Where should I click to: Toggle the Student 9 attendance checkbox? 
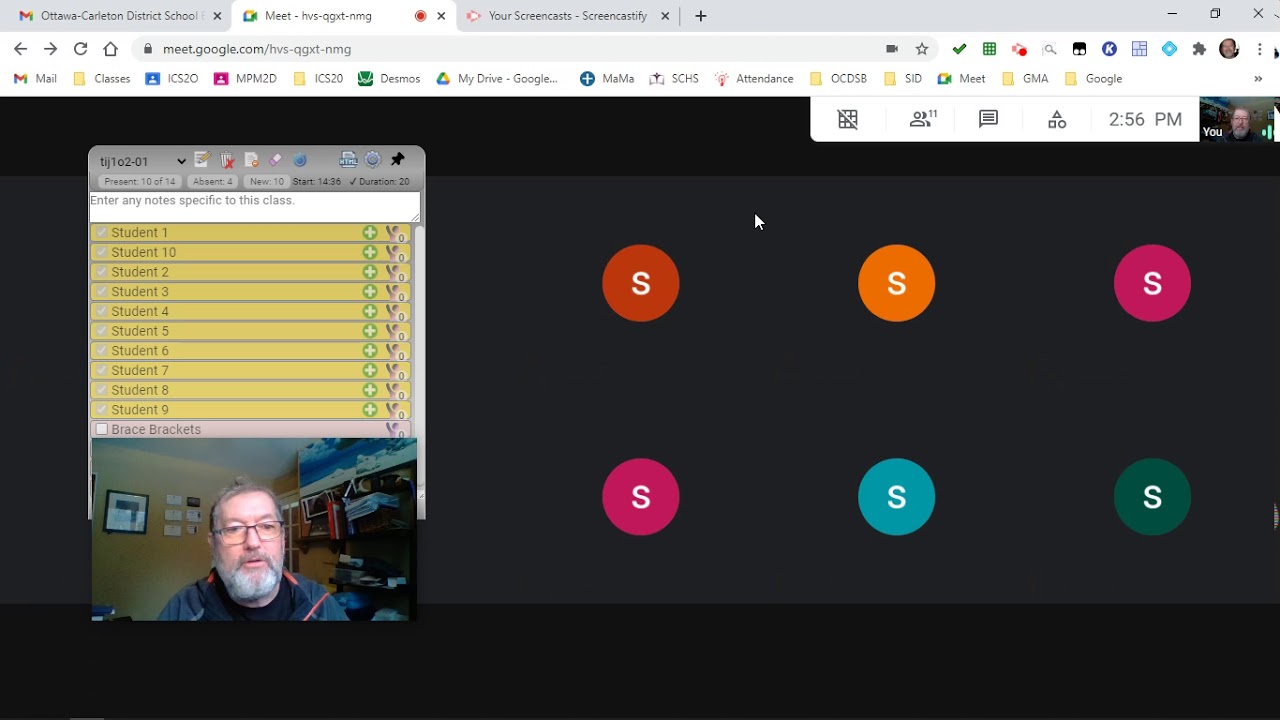tap(101, 409)
